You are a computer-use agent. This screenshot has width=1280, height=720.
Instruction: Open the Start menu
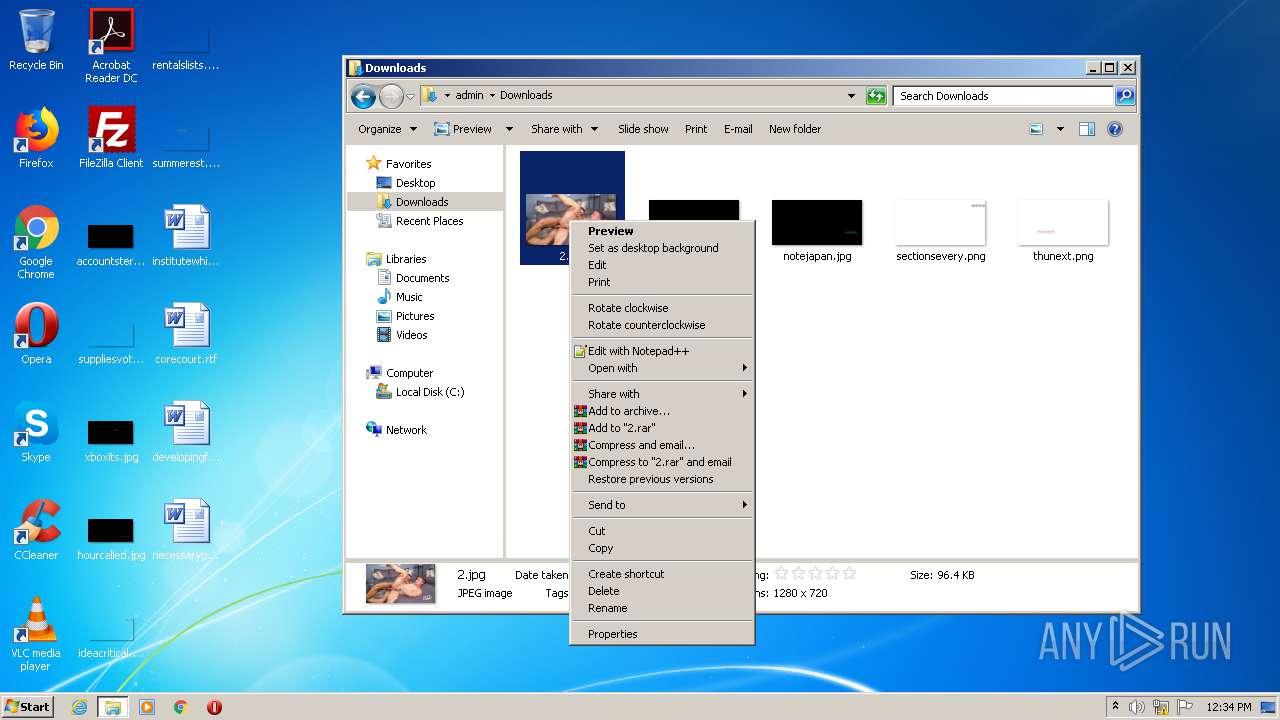(x=28, y=706)
